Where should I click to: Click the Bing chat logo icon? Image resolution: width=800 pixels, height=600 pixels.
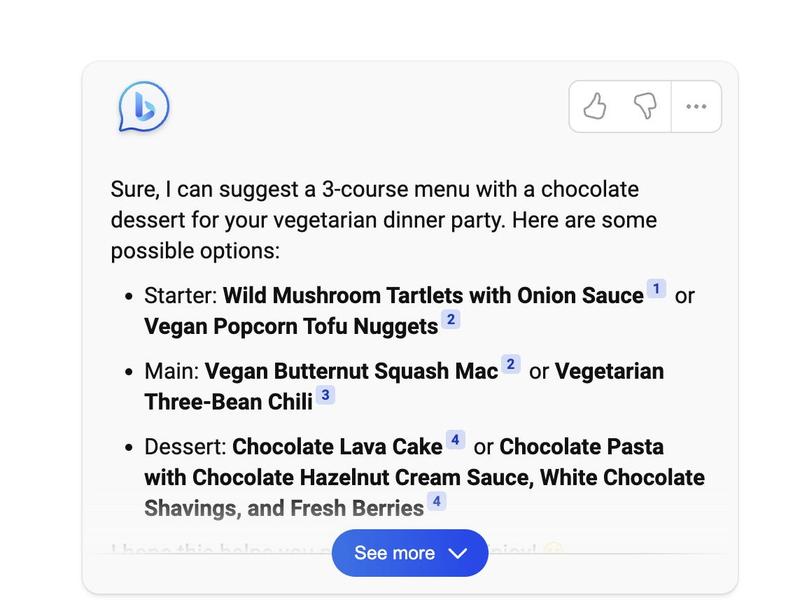[x=143, y=107]
